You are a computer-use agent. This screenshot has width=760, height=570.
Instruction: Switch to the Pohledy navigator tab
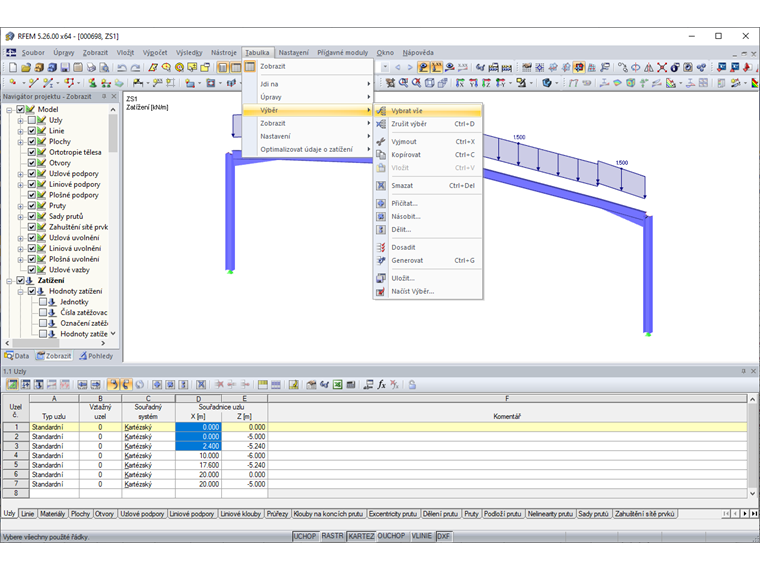pyautogui.click(x=96, y=356)
